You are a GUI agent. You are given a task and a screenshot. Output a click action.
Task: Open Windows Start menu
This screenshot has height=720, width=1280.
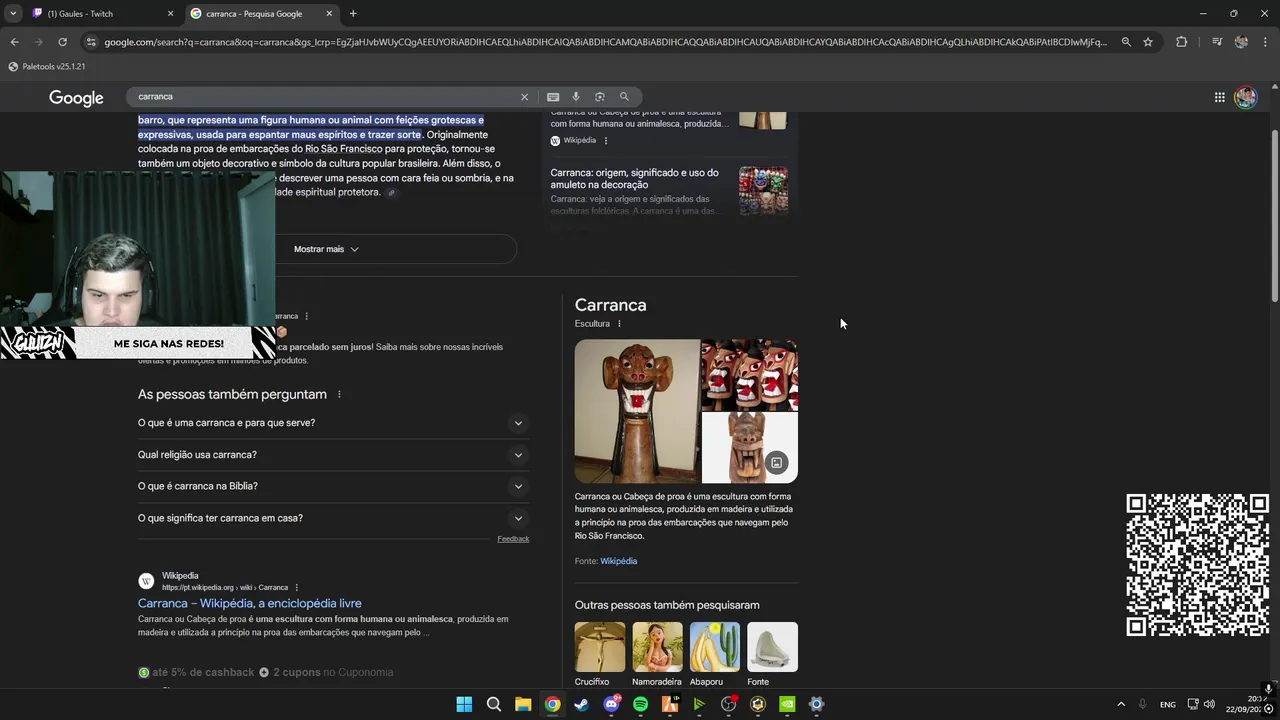click(464, 704)
